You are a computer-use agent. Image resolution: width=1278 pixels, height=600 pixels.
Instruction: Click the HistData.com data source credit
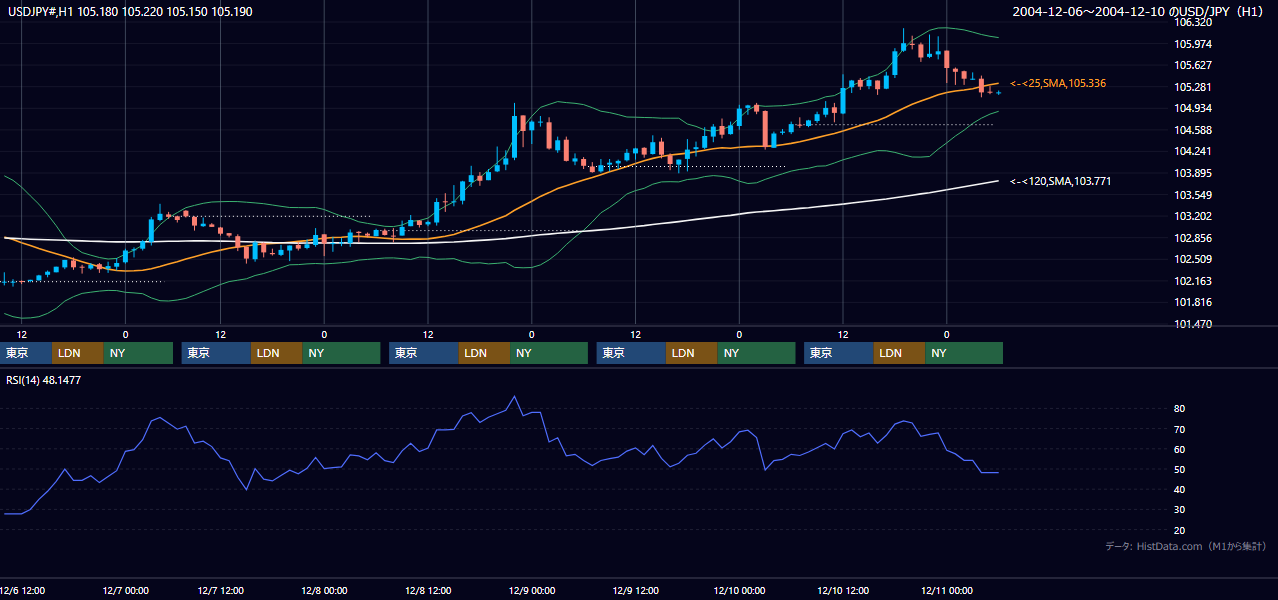click(1186, 546)
